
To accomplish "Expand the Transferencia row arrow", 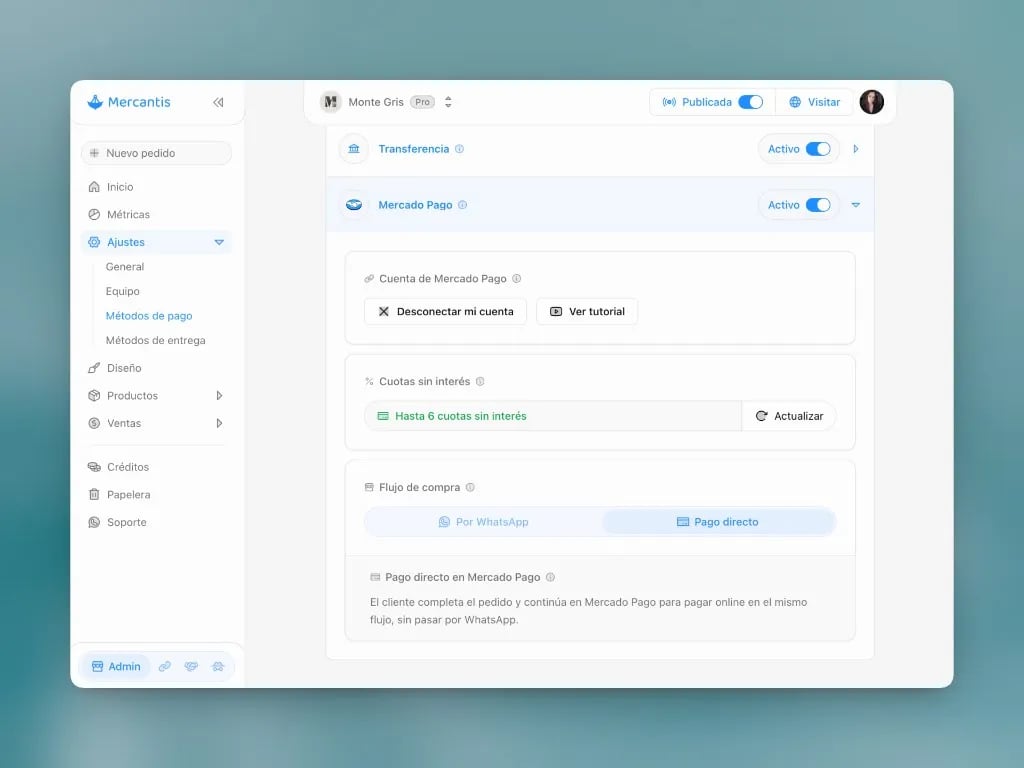I will pos(856,149).
